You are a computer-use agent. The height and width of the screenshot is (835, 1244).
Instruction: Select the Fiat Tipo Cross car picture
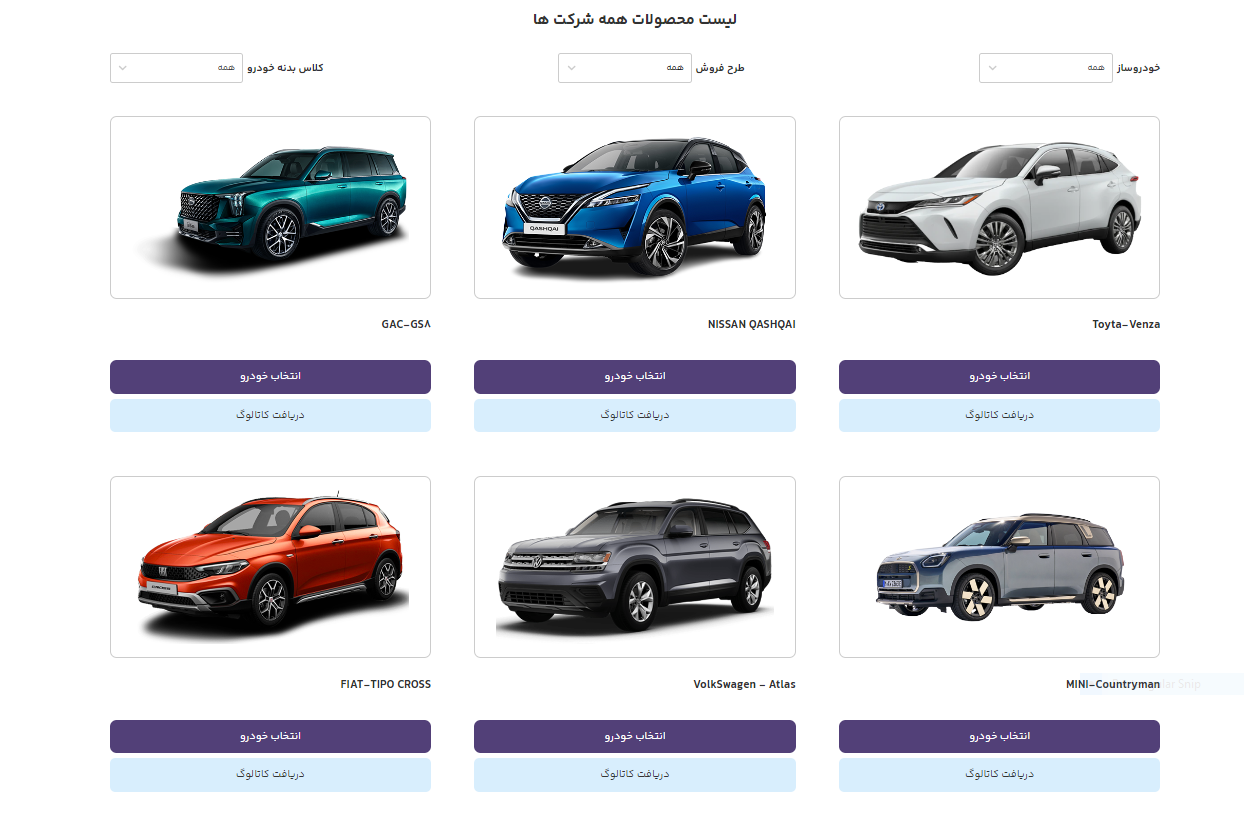[x=270, y=567]
